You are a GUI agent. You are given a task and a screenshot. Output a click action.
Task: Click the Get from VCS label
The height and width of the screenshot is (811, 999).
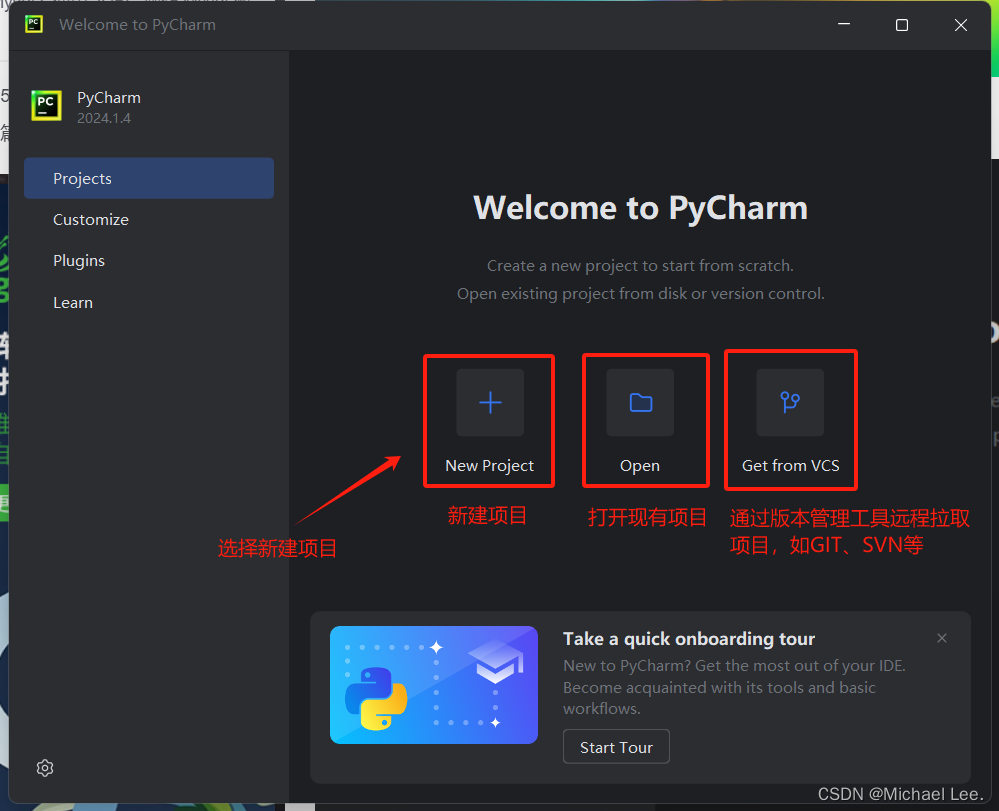pos(791,466)
